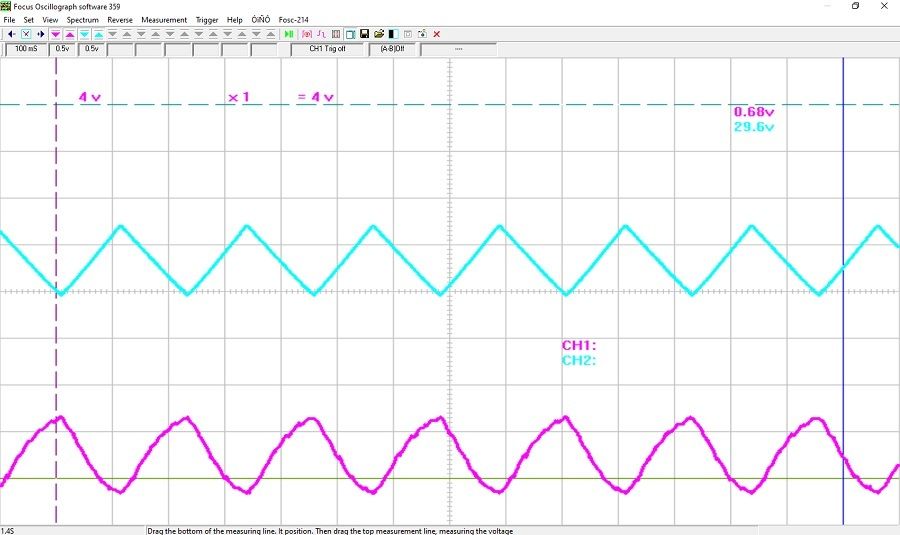Click the boxed X reset icon
This screenshot has height=535, width=900.
point(26,34)
